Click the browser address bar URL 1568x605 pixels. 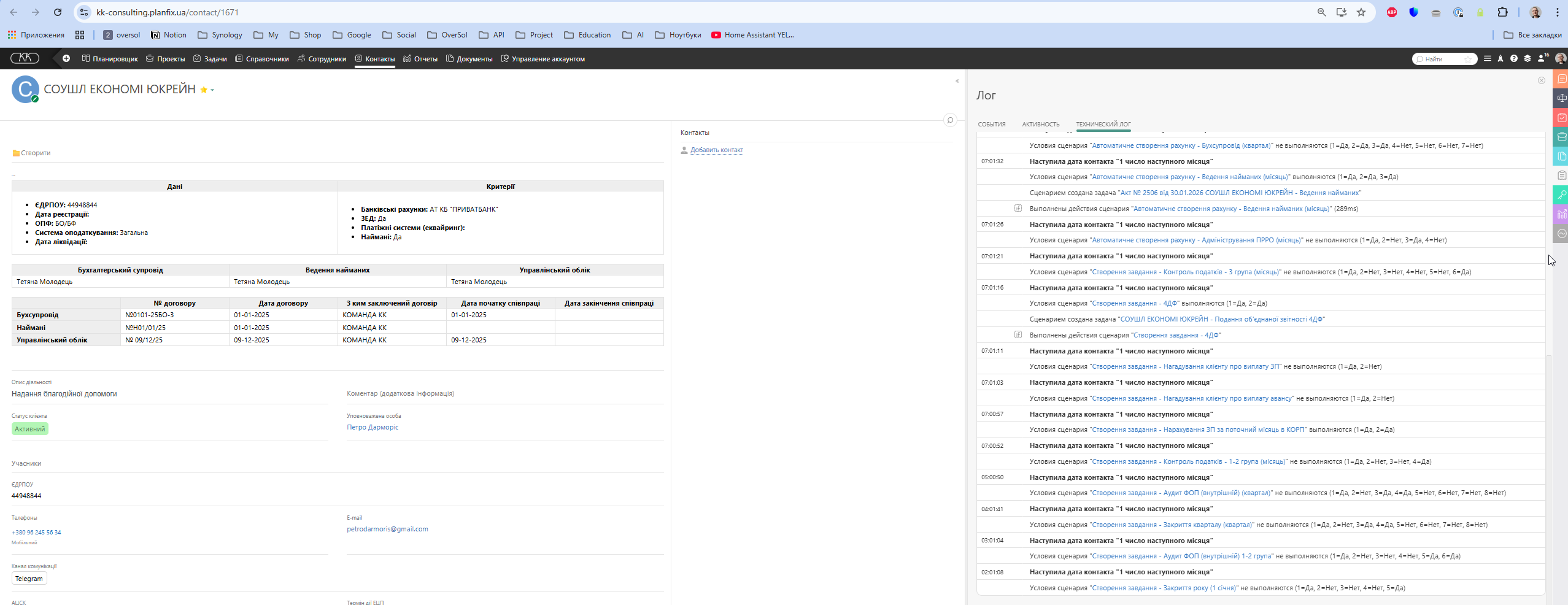[x=168, y=12]
